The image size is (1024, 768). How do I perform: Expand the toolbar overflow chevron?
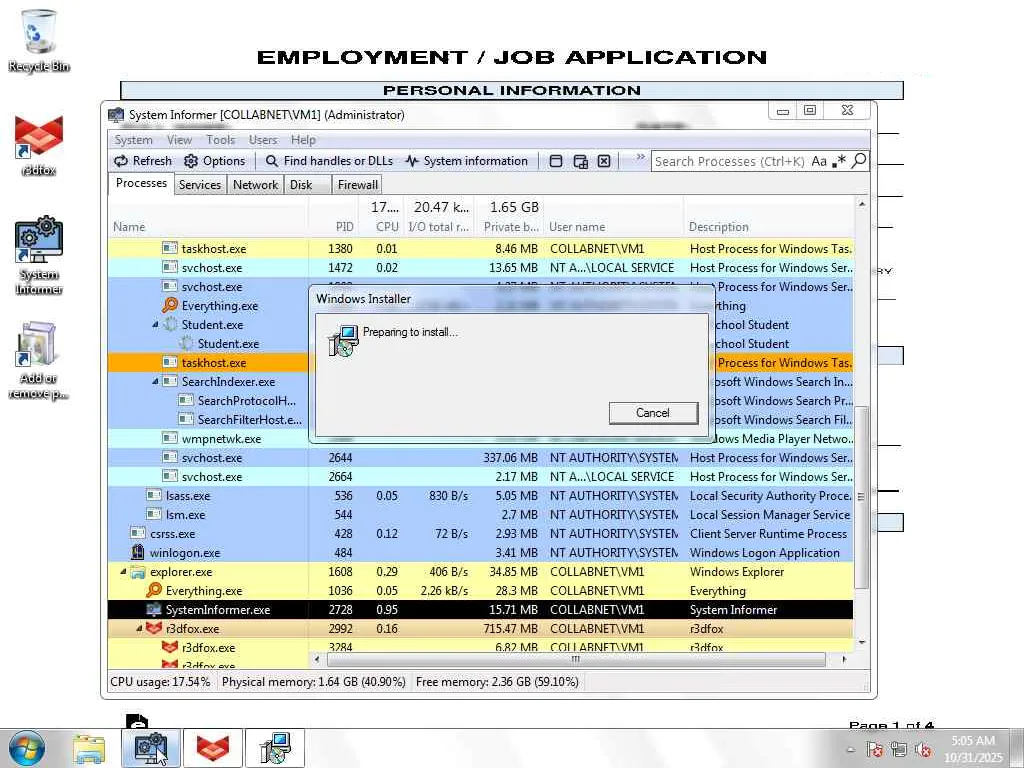click(x=640, y=157)
